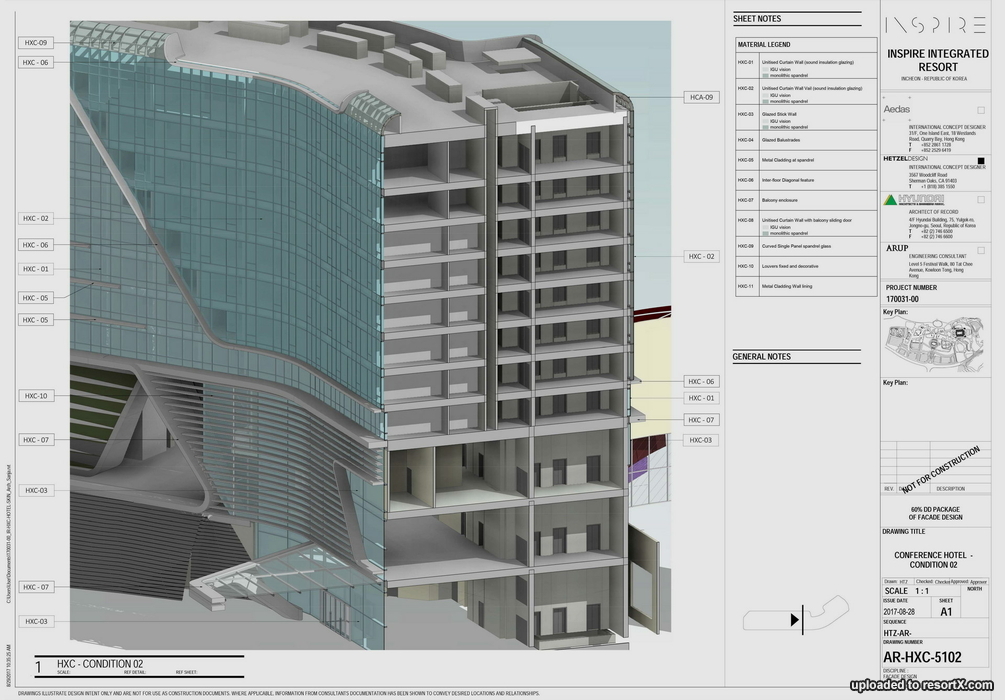Viewport: 1005px width, 700px height.
Task: Click the ARUP engineering consultant logo
Action: pos(898,248)
